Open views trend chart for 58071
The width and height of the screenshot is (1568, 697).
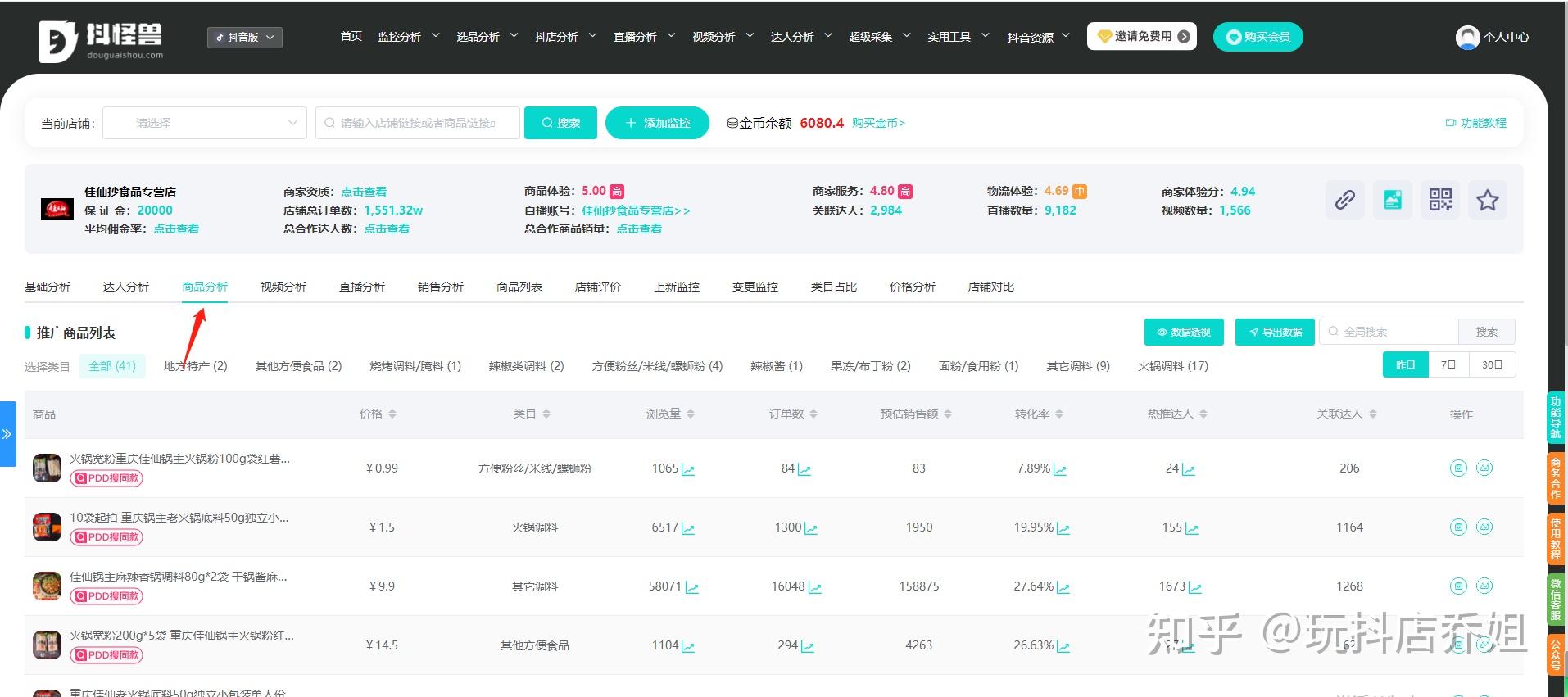tap(692, 587)
